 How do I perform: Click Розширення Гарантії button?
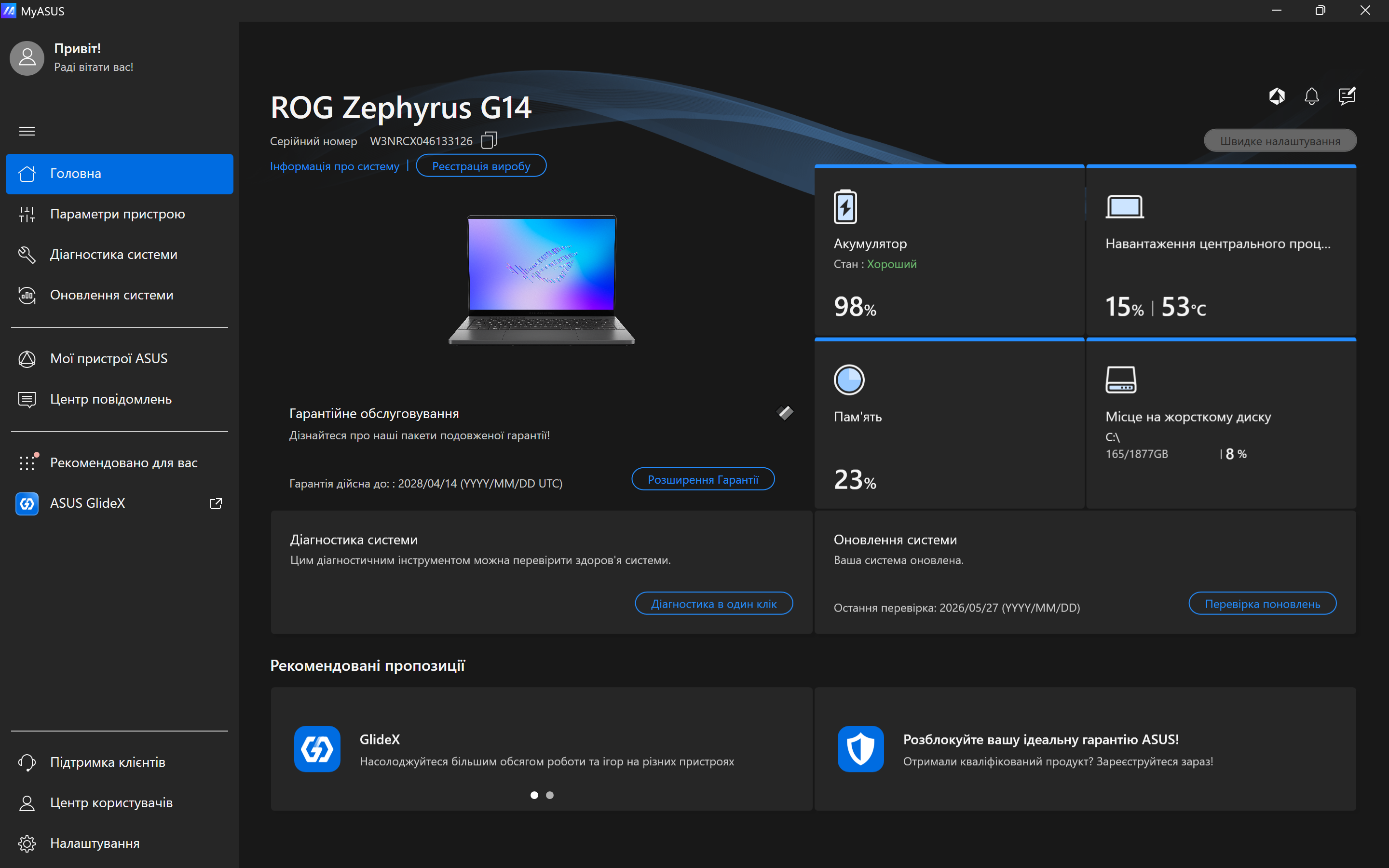[x=703, y=479]
